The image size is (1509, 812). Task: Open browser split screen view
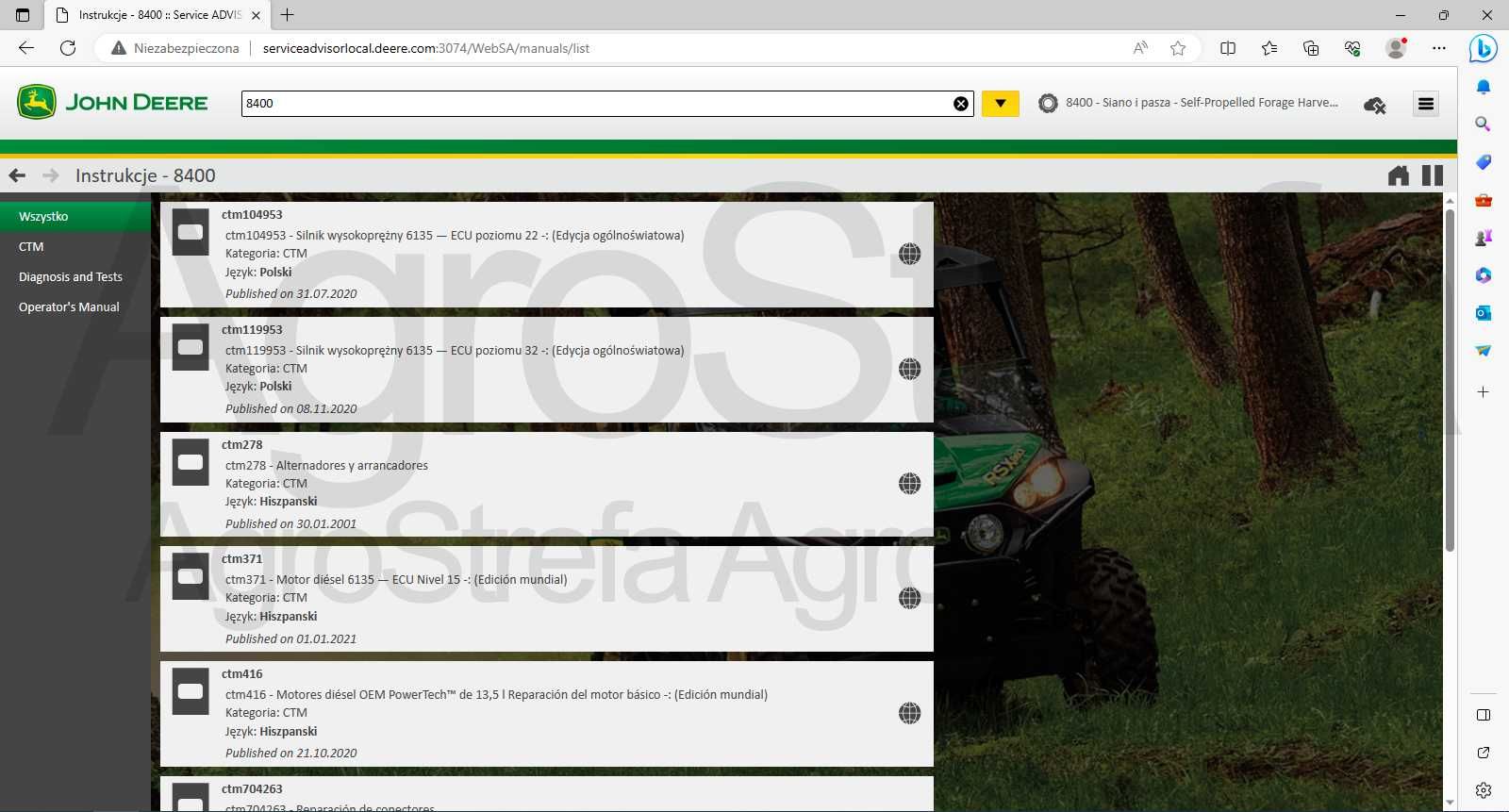point(1228,48)
